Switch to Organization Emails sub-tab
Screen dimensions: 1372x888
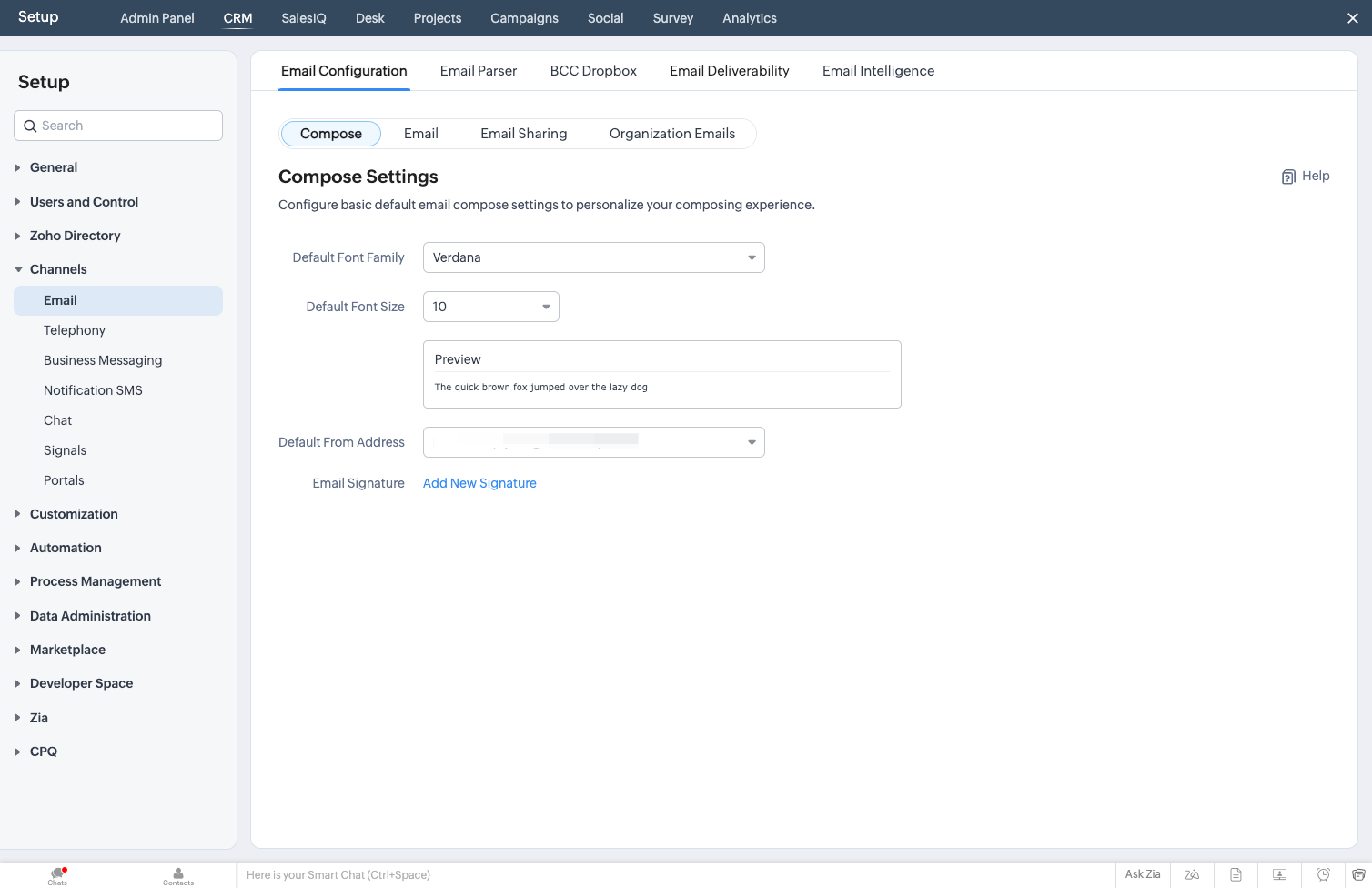(672, 134)
